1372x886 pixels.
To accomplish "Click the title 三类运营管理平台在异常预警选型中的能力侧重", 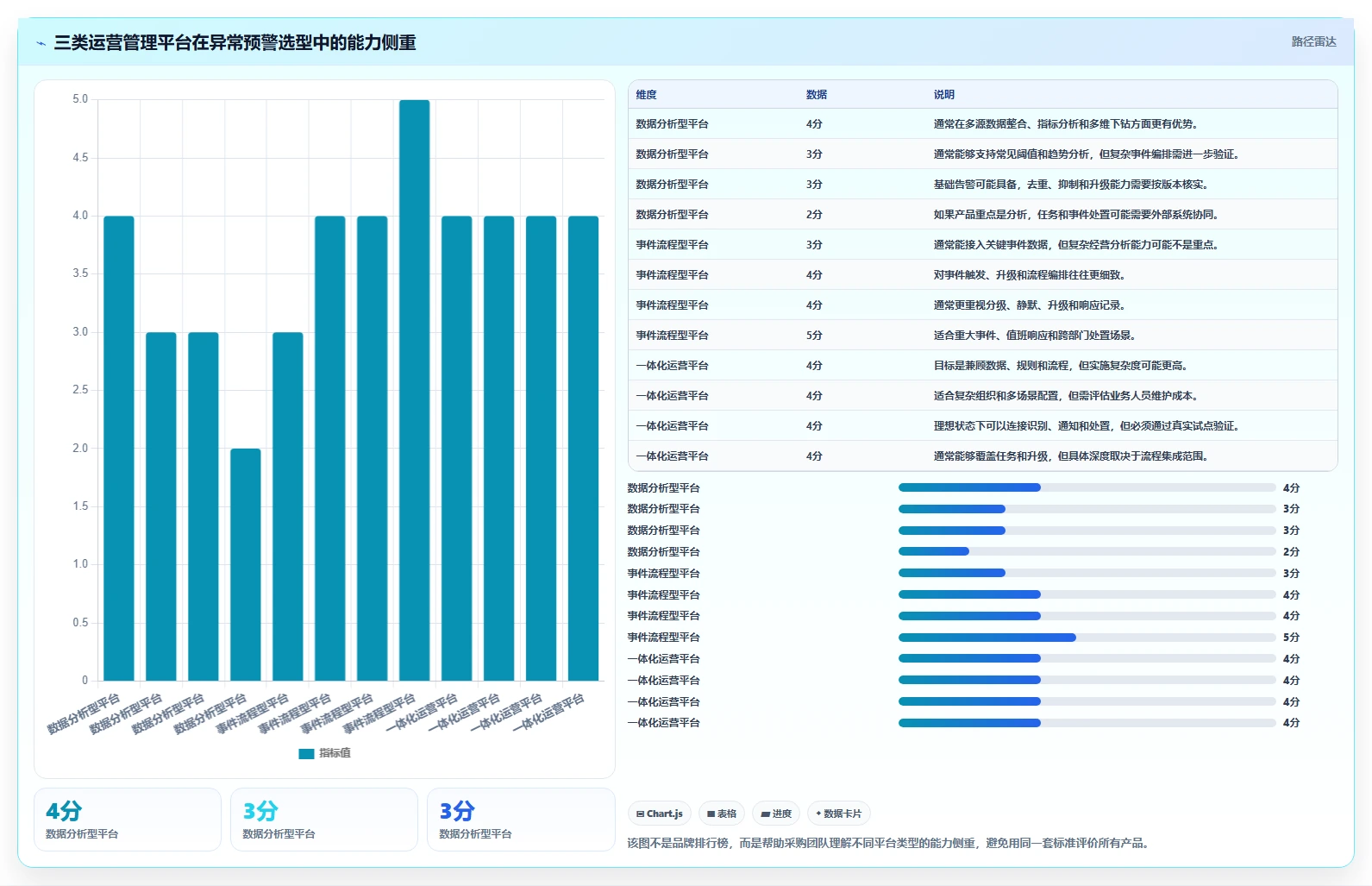I will pos(235,43).
